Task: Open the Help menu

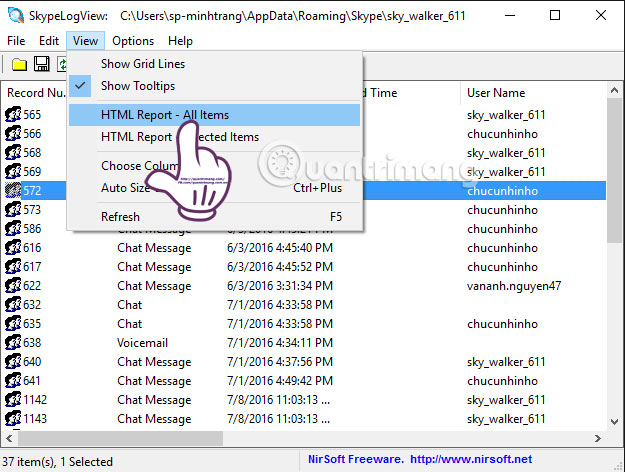Action: pos(180,41)
